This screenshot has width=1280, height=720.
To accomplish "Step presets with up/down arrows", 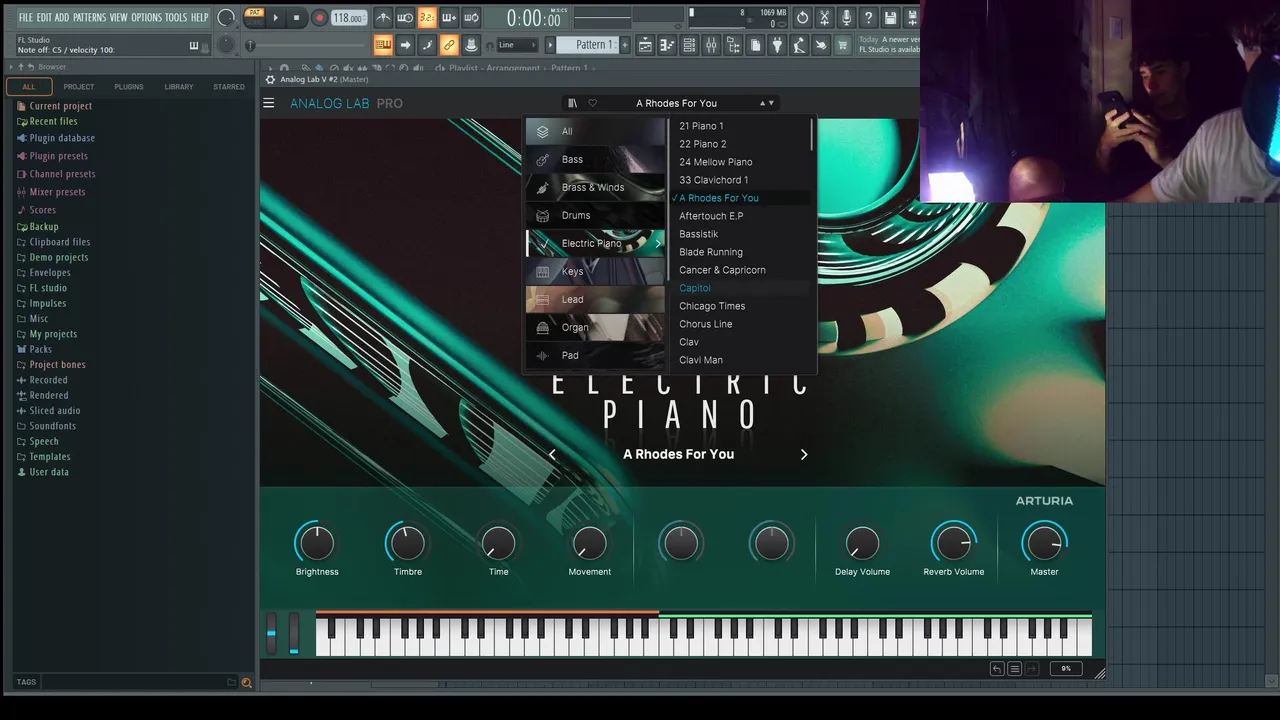I will tap(766, 103).
